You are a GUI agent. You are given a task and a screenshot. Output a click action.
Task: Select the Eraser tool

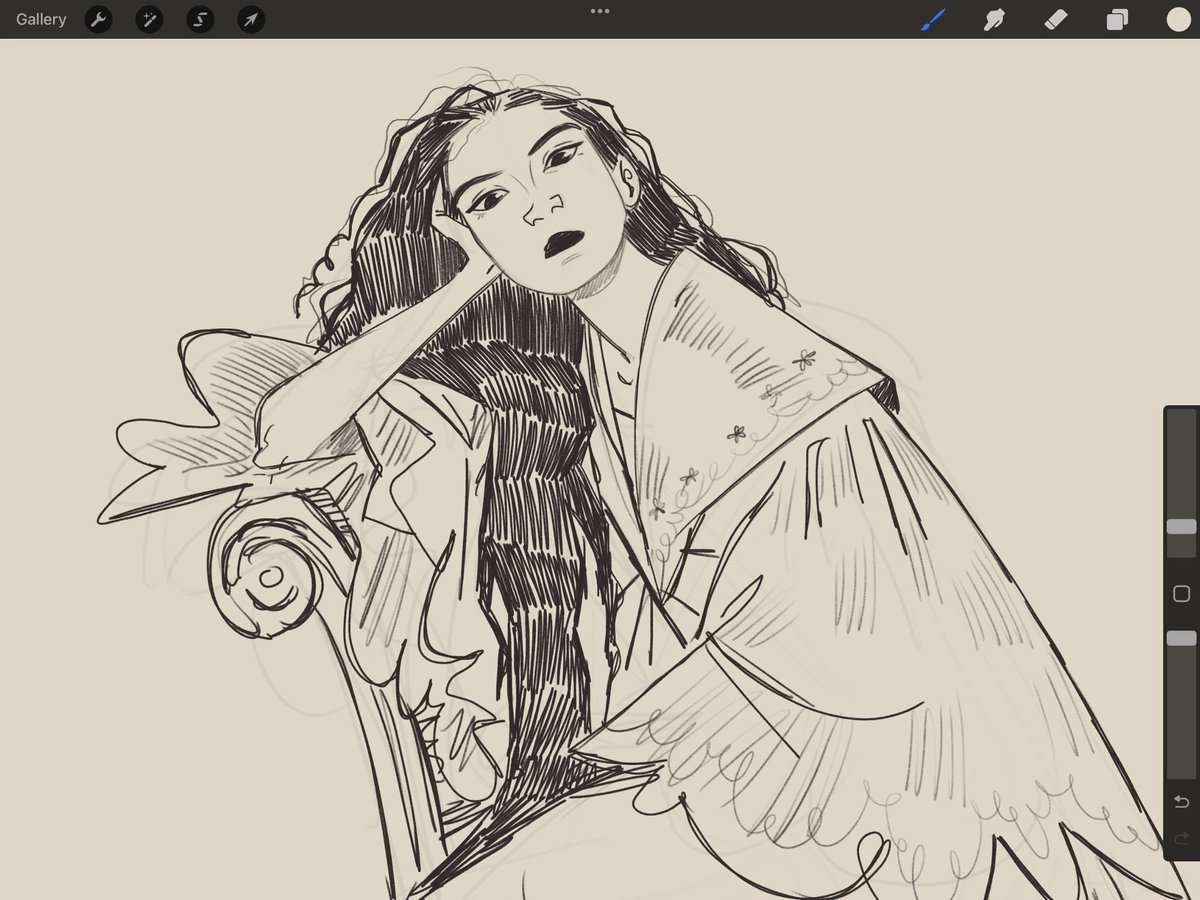coord(1056,19)
